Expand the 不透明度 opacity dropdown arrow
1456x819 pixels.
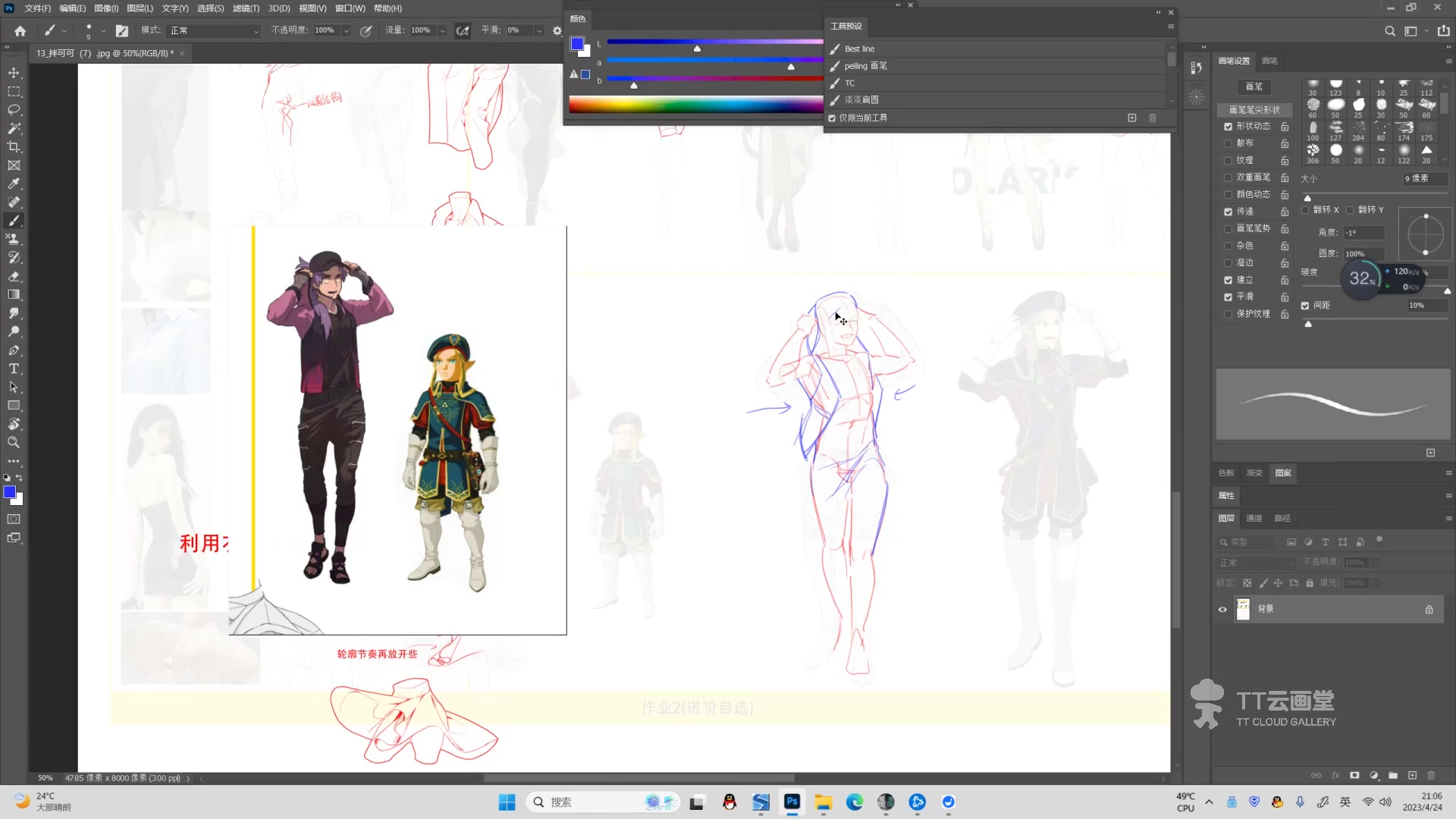[347, 30]
